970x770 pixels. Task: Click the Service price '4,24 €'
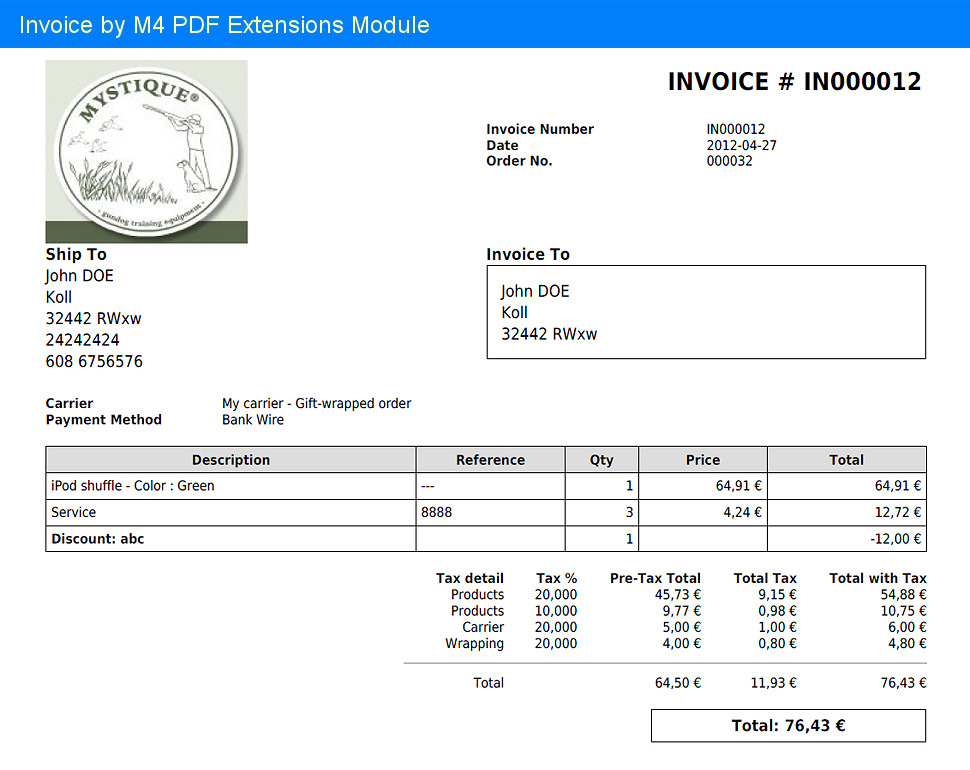[742, 512]
